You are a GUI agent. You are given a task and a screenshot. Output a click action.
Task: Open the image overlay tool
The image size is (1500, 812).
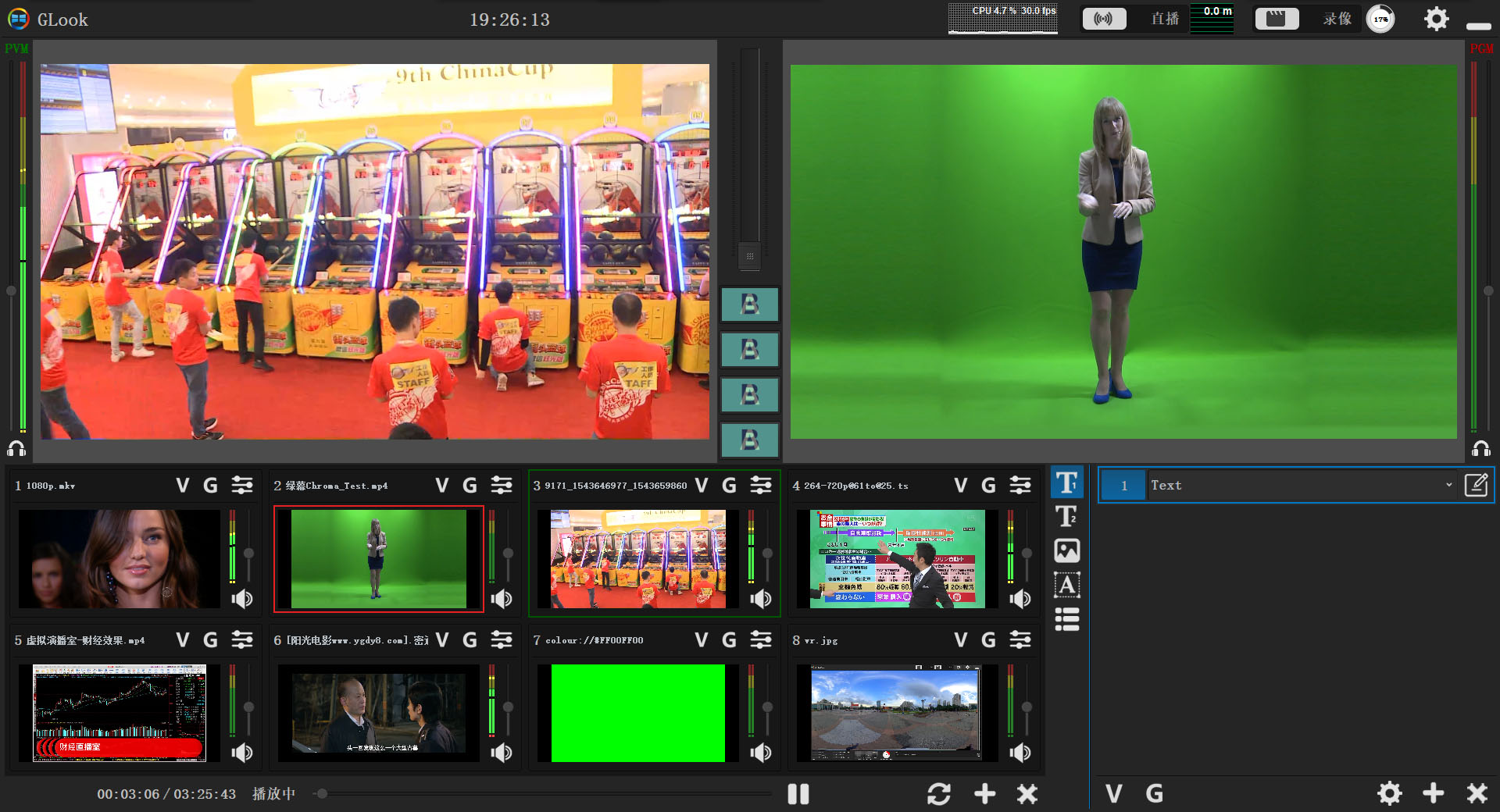[1066, 550]
